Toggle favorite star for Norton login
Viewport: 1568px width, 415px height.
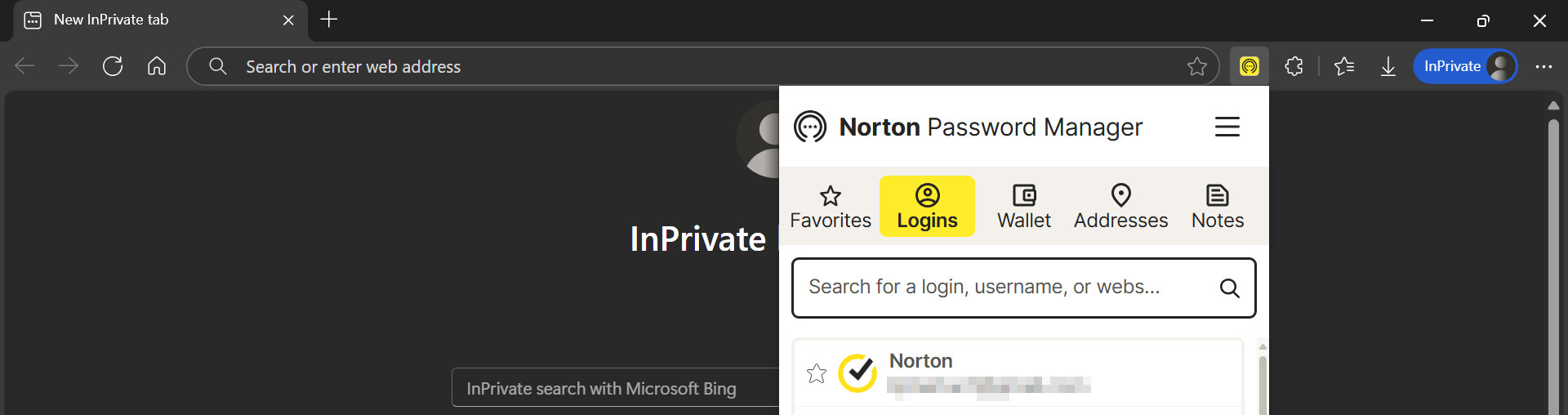[x=817, y=373]
